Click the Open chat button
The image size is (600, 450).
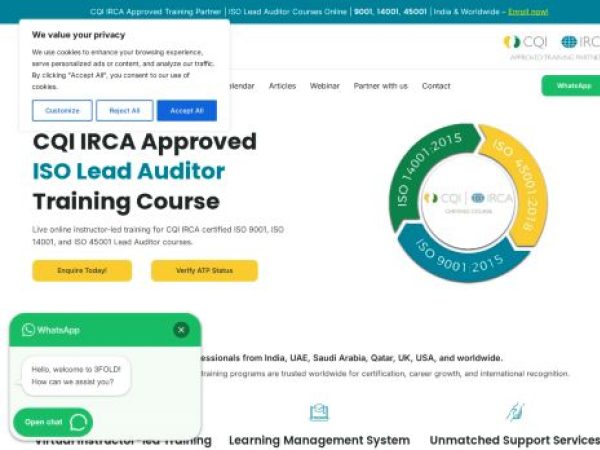(x=53, y=422)
